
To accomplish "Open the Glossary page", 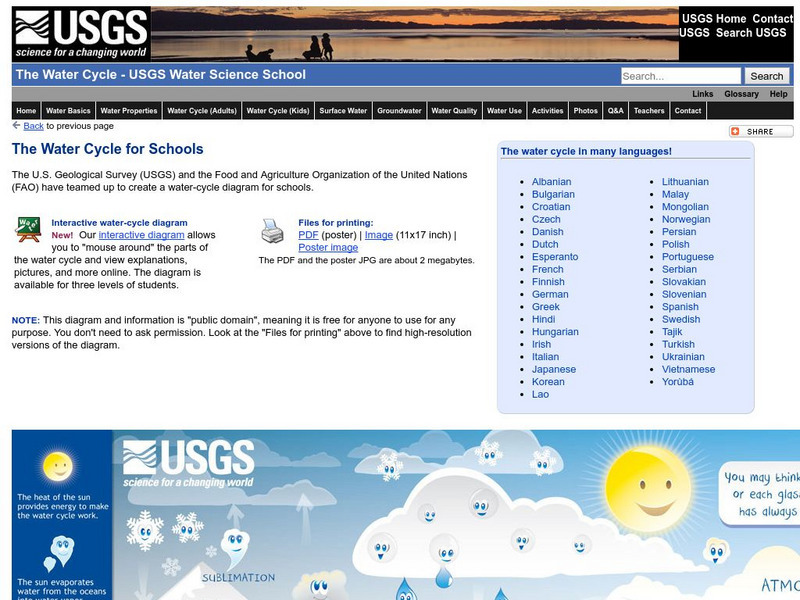I will [741, 94].
